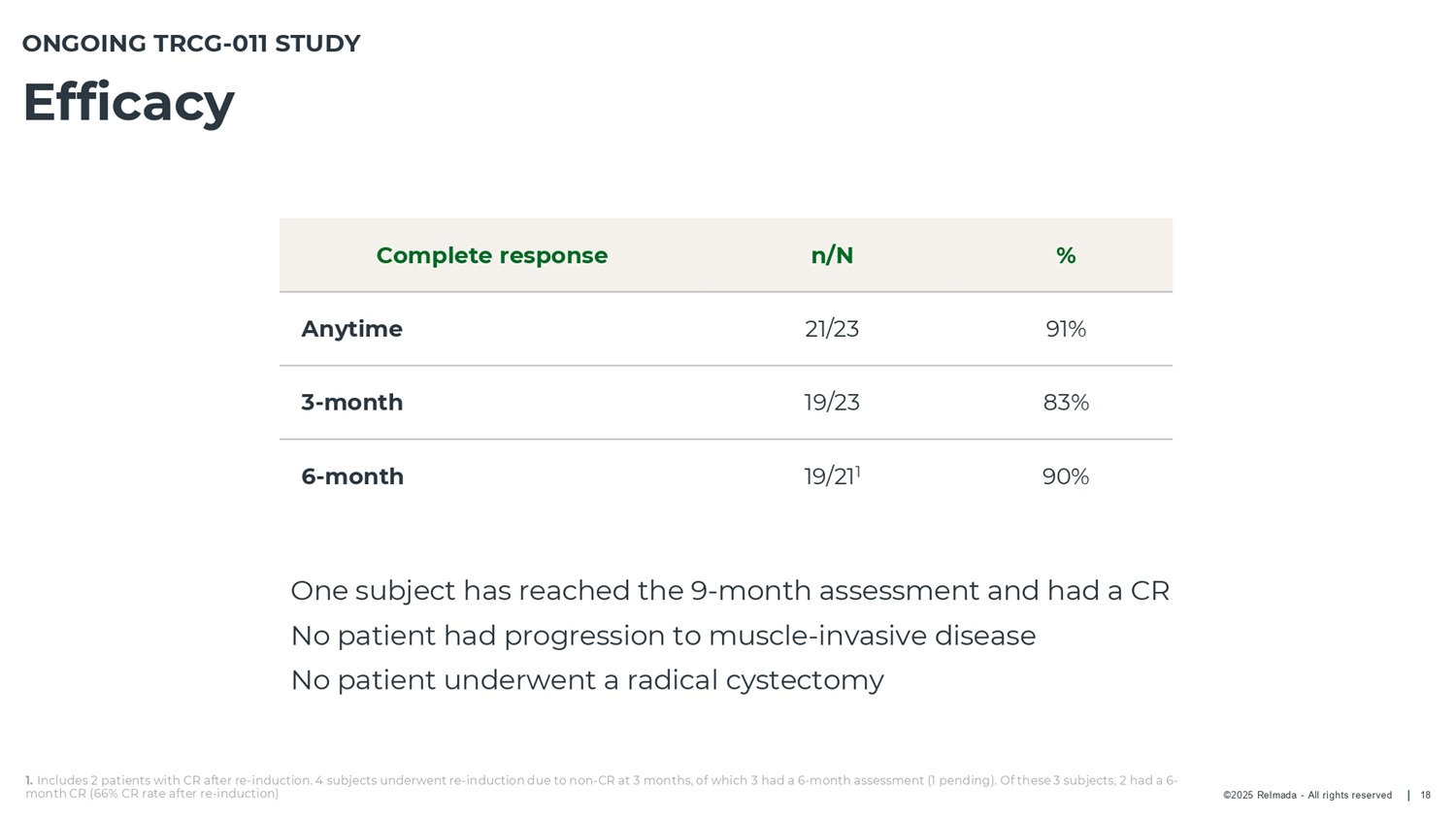Click the slide page number 18
The width and height of the screenshot is (1456, 818).
click(1425, 796)
